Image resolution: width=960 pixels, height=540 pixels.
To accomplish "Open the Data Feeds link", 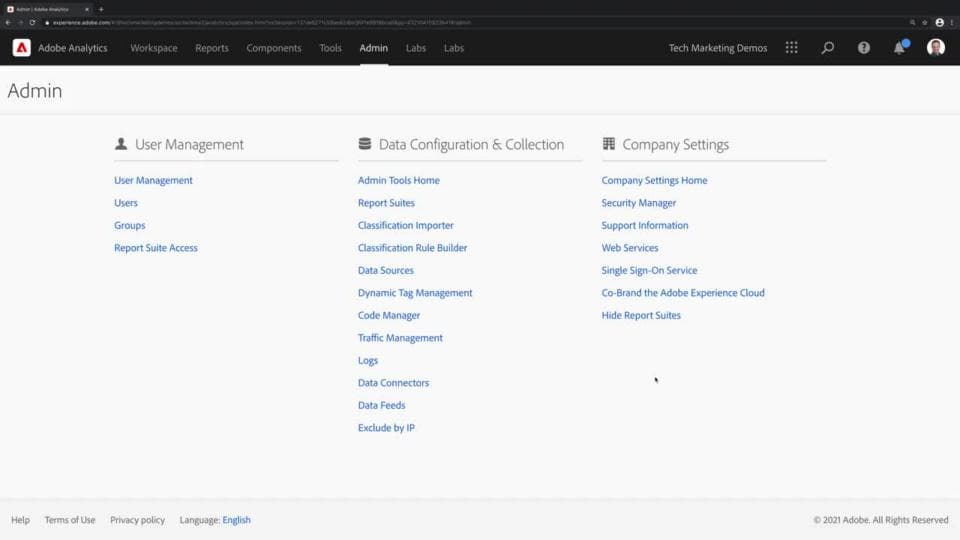I will click(381, 405).
